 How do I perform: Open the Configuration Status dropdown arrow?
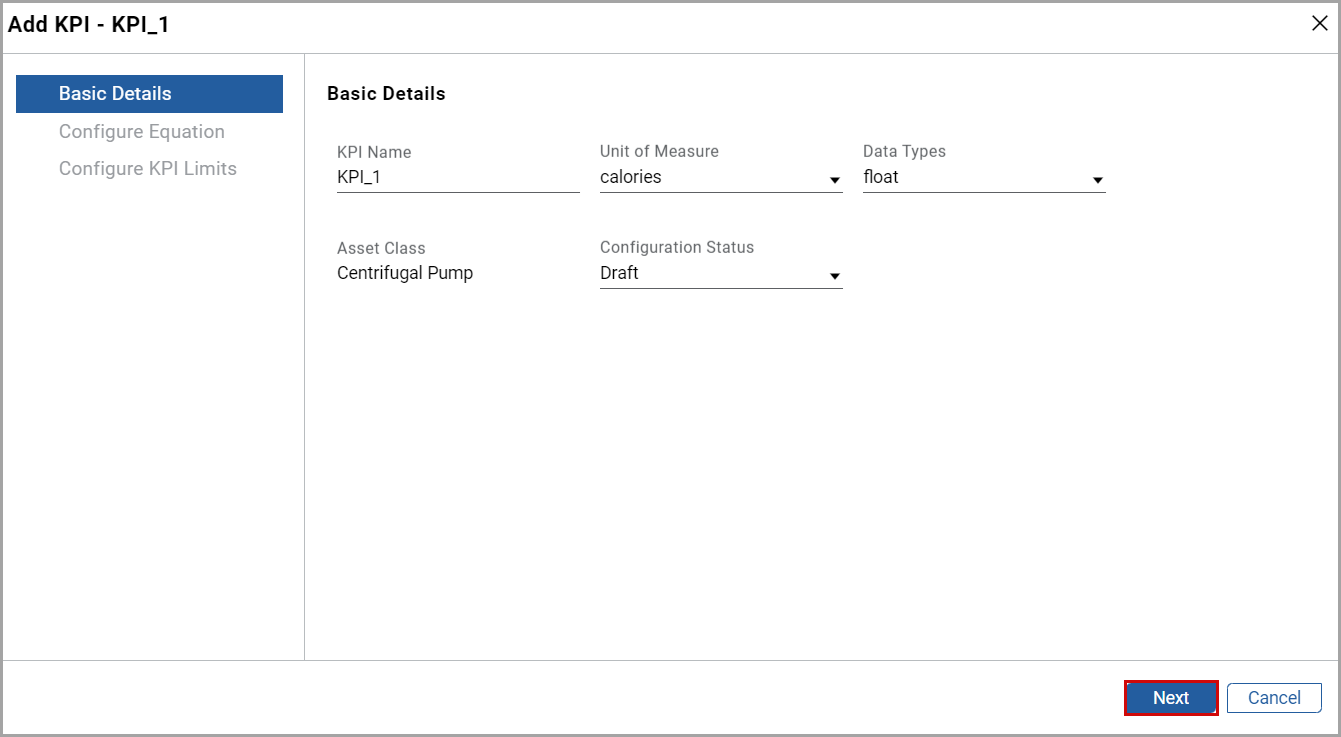pos(834,277)
